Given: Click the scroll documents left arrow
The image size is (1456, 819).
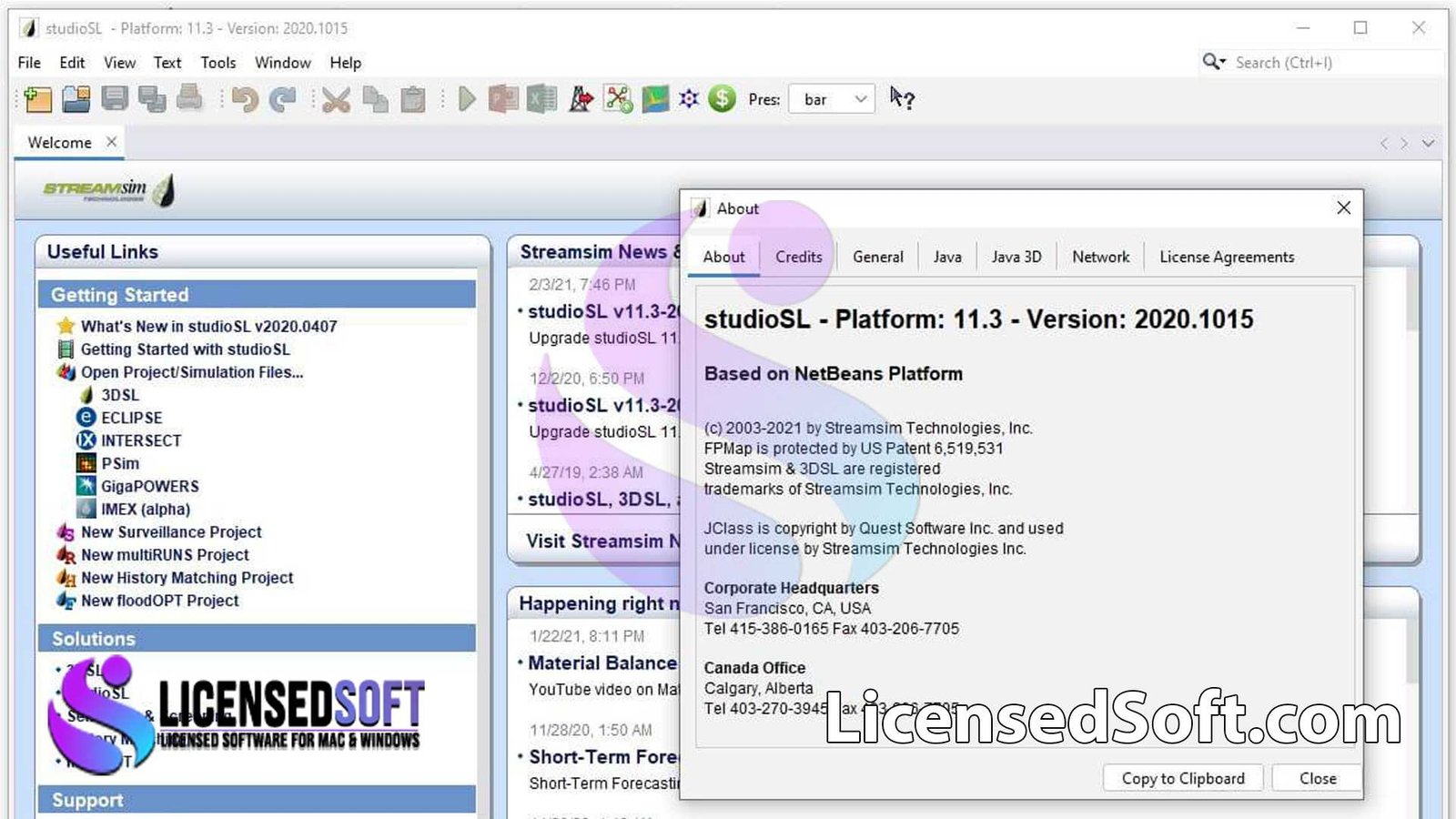Looking at the screenshot, I should [1384, 144].
